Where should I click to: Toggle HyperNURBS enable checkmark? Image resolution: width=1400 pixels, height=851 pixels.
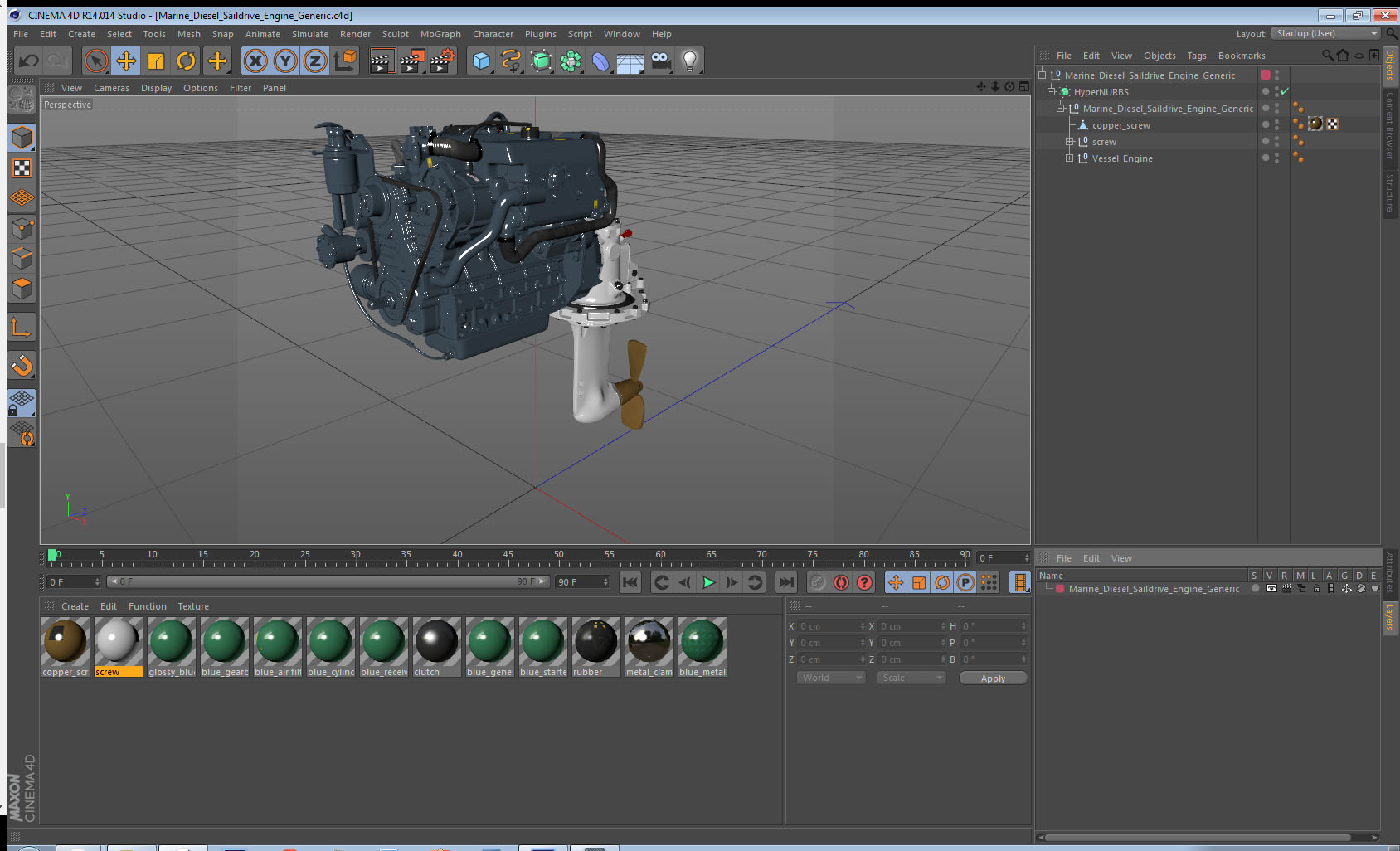(x=1285, y=91)
